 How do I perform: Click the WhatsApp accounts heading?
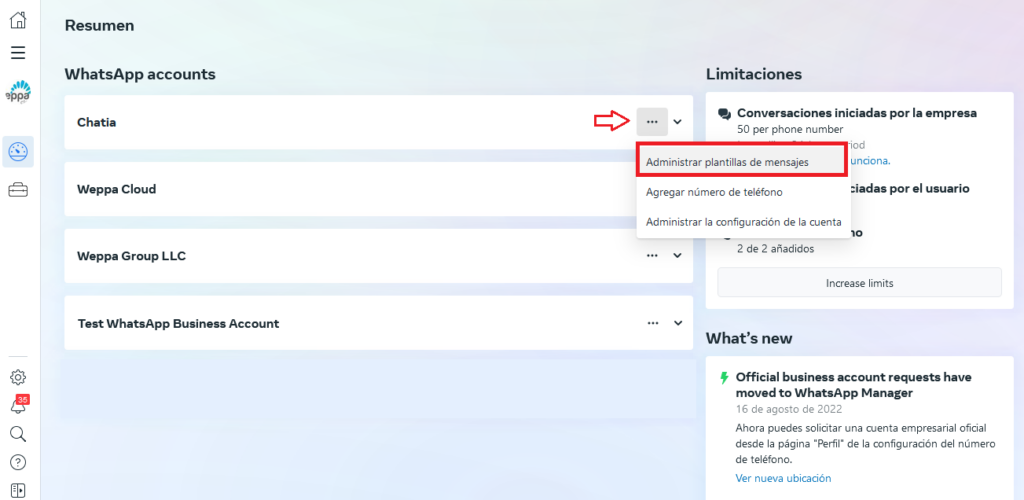click(x=140, y=74)
